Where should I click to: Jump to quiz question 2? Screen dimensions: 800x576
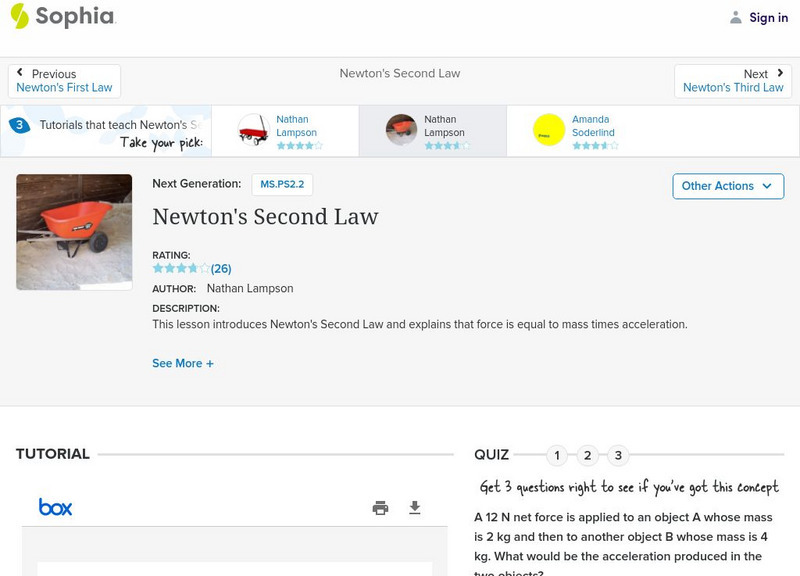[588, 456]
